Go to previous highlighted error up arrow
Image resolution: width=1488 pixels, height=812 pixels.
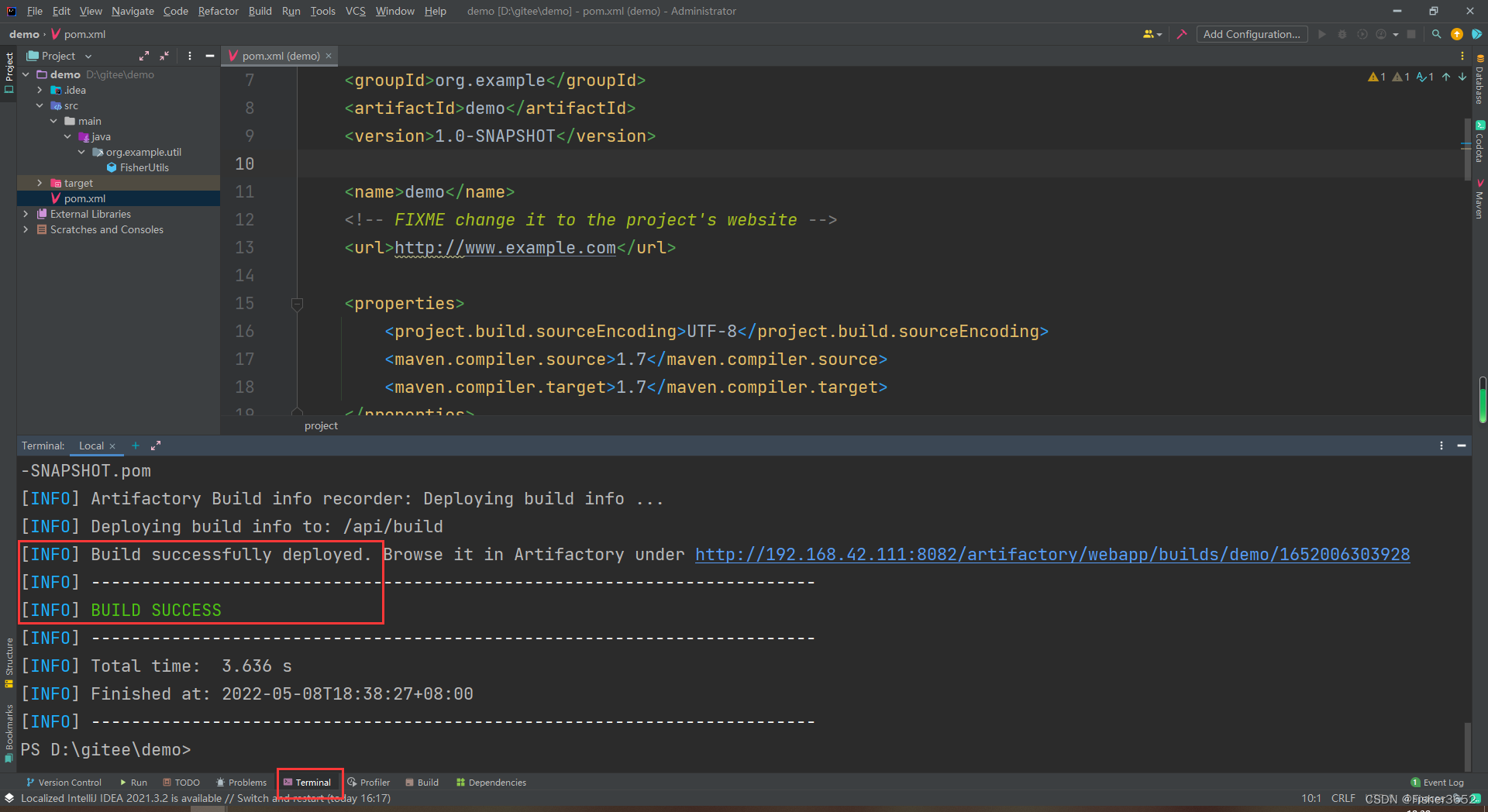tap(1446, 77)
